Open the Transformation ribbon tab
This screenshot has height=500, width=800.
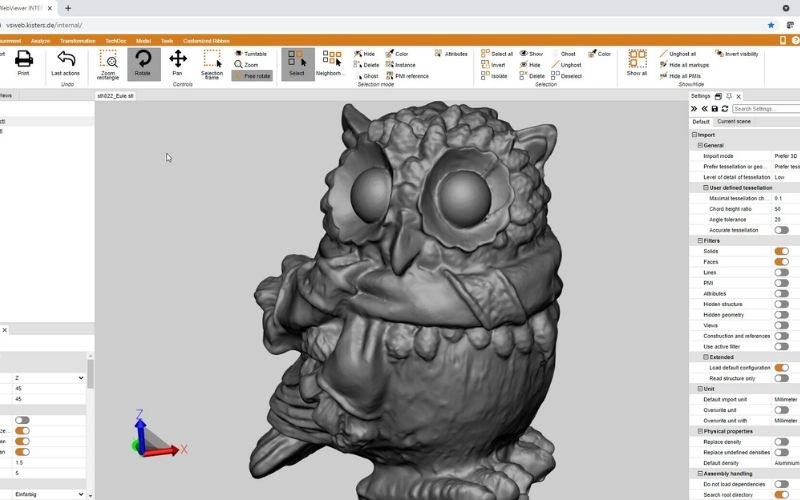(77, 41)
